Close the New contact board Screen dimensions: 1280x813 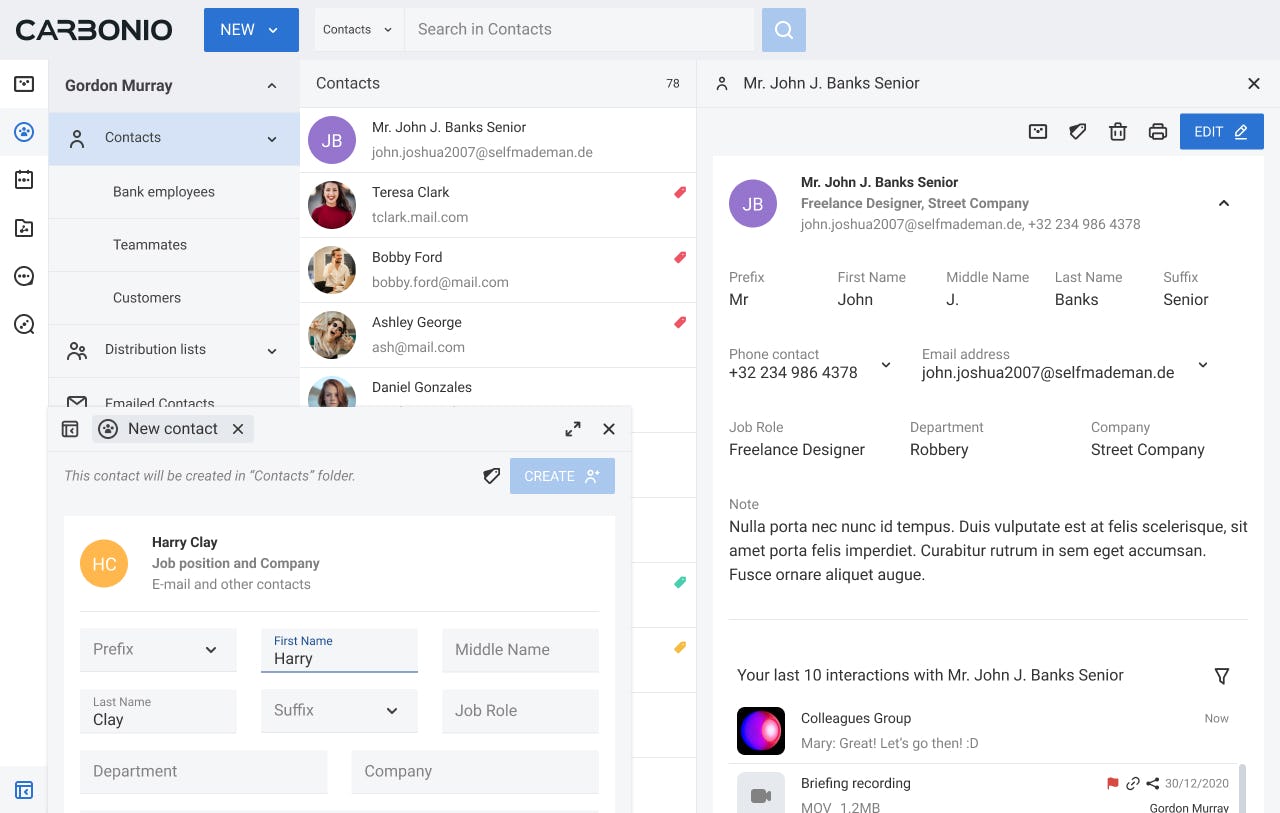click(609, 429)
